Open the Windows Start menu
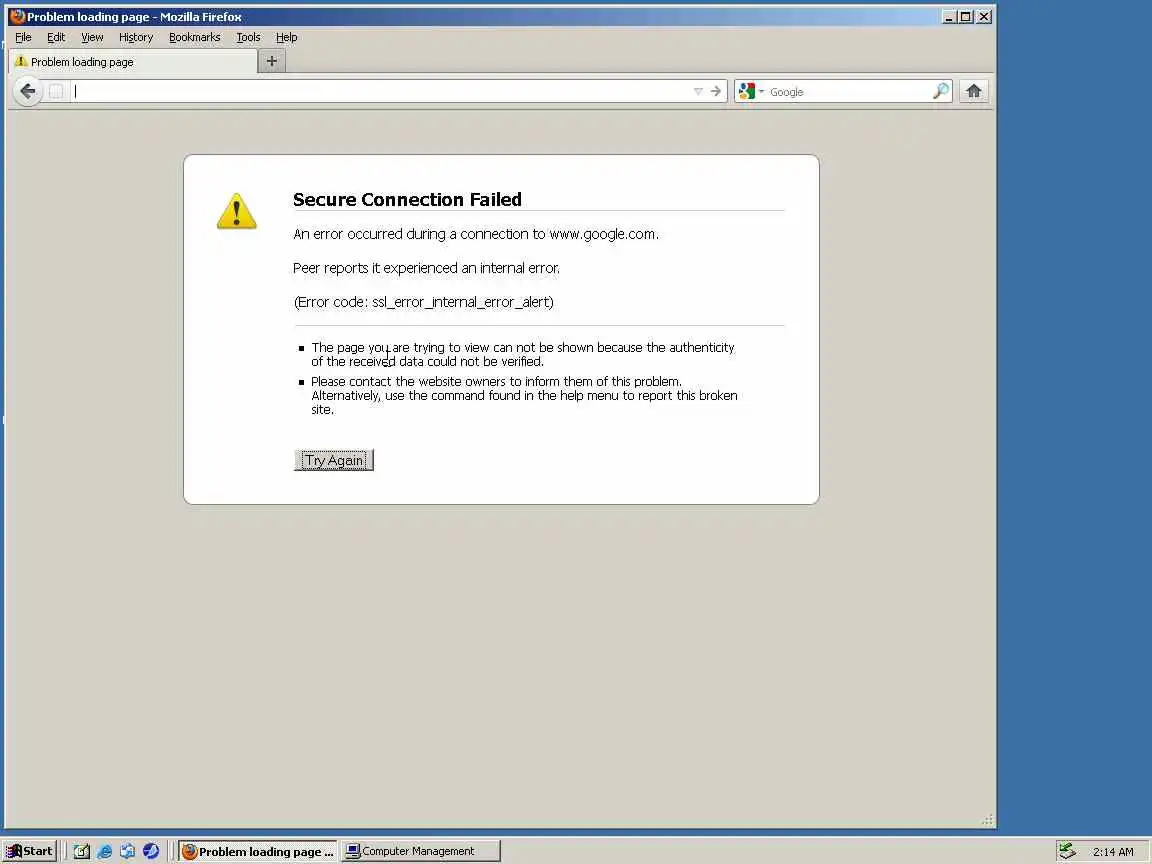Viewport: 1152px width, 864px height. click(29, 852)
